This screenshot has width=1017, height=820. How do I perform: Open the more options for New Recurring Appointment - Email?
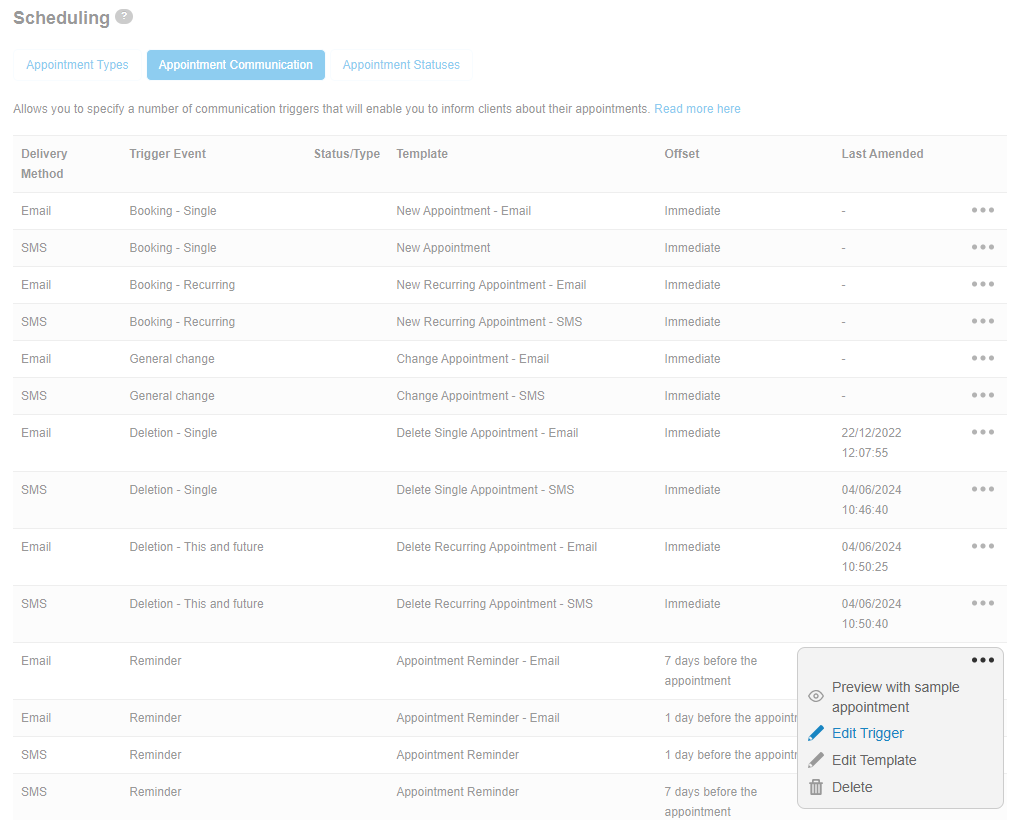[983, 284]
